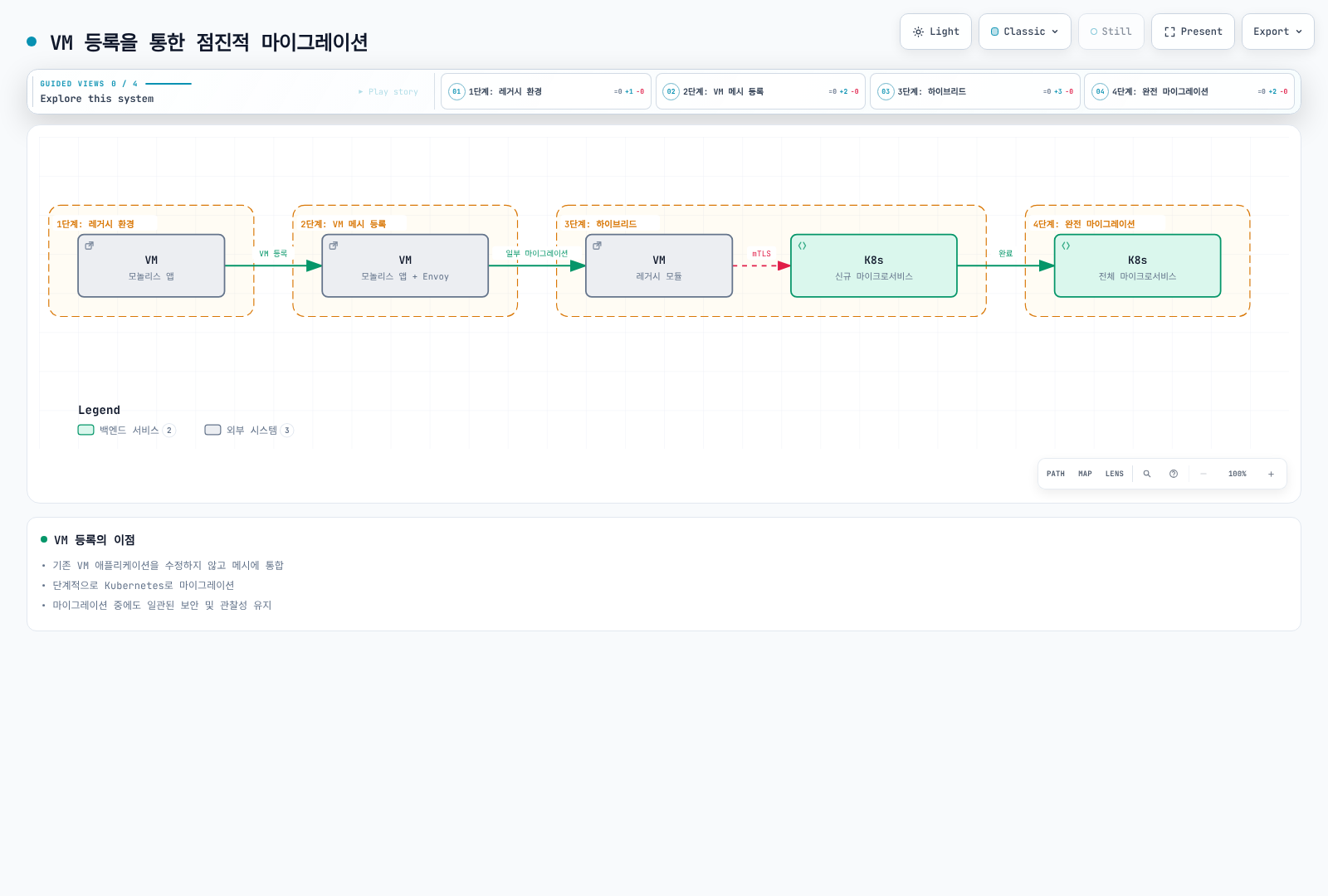1328x896 pixels.
Task: Toggle the Light theme button
Action: (x=935, y=32)
